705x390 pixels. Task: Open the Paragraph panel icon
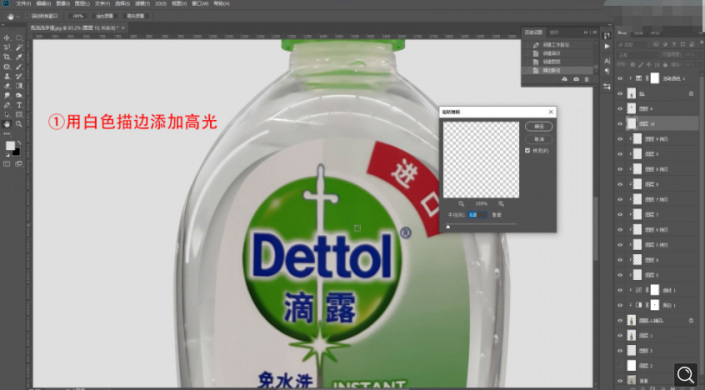coord(607,71)
